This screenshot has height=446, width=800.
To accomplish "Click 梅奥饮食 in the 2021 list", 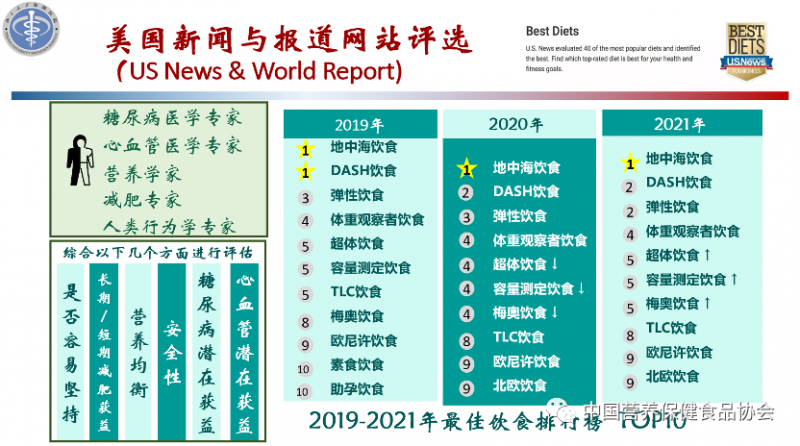I will coord(672,304).
